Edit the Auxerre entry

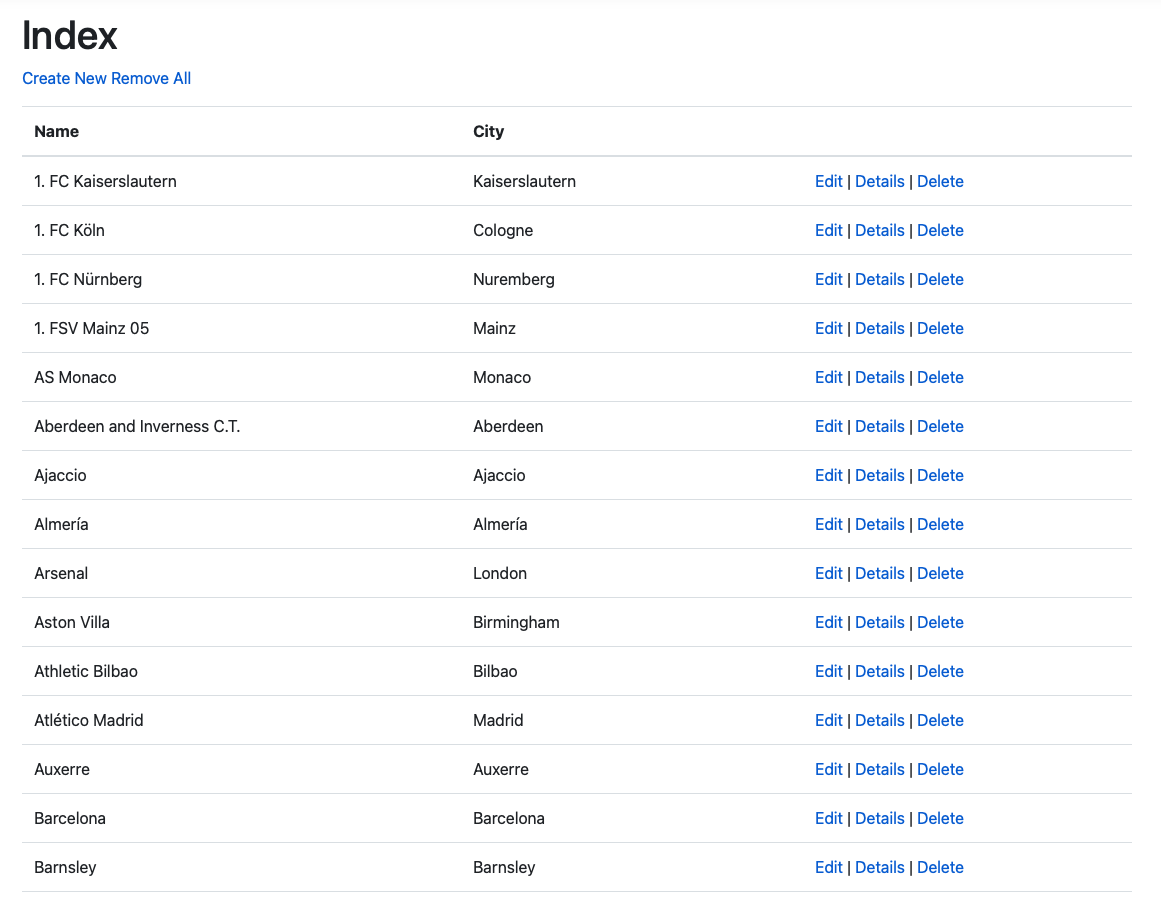pyautogui.click(x=829, y=769)
